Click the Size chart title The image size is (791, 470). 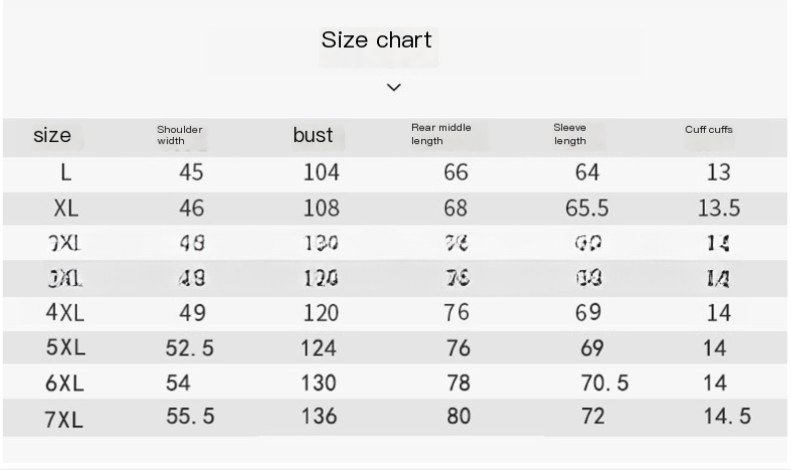(376, 41)
